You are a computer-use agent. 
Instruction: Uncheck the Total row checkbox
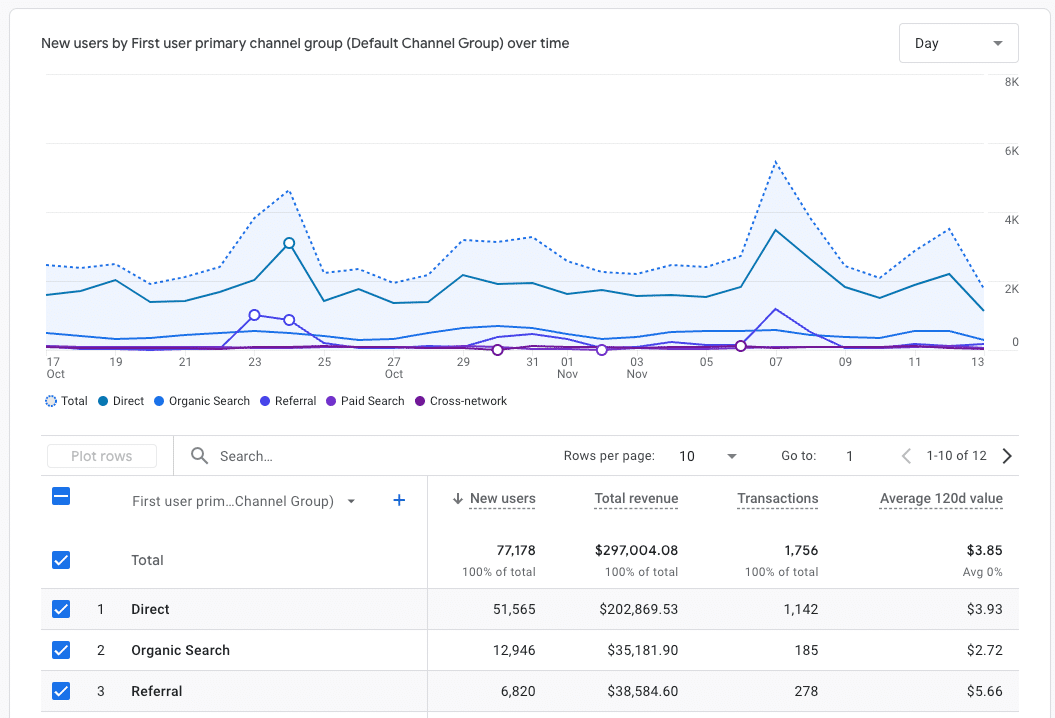pos(61,560)
